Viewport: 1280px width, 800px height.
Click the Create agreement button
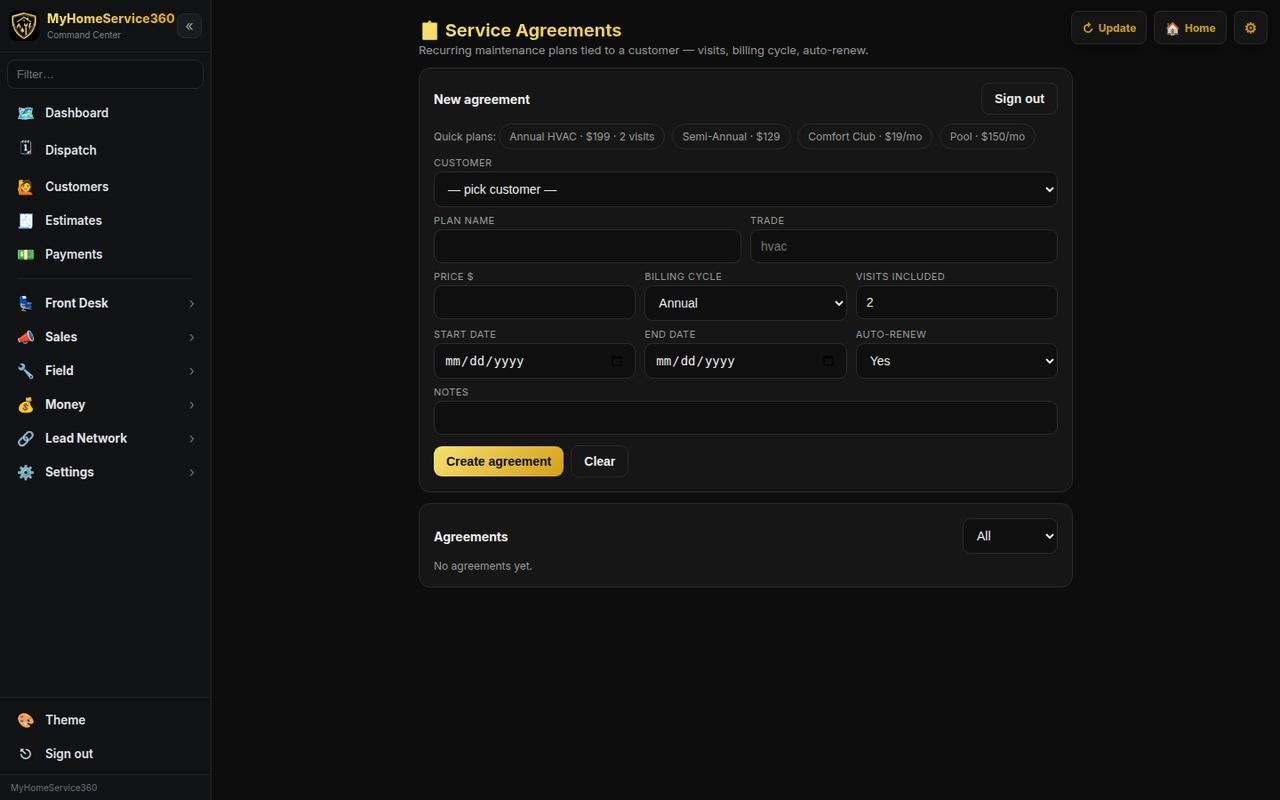pos(498,461)
